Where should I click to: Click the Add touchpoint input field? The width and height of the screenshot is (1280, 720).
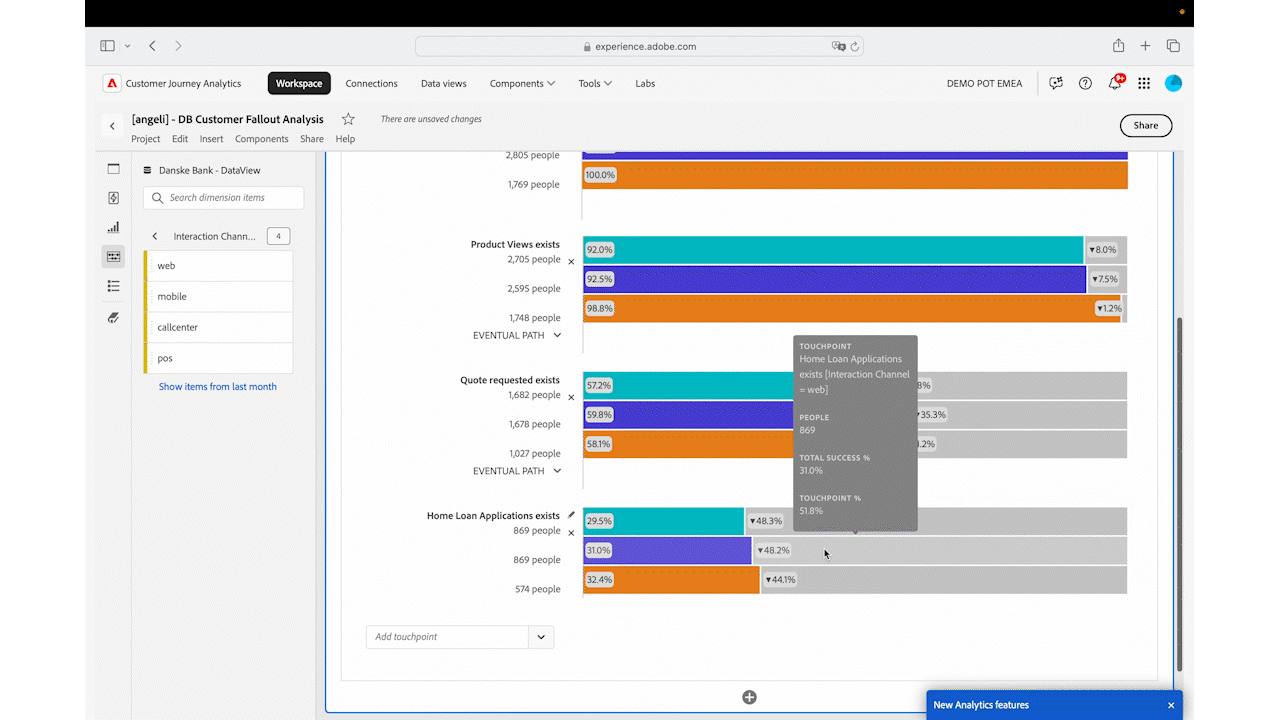point(447,637)
